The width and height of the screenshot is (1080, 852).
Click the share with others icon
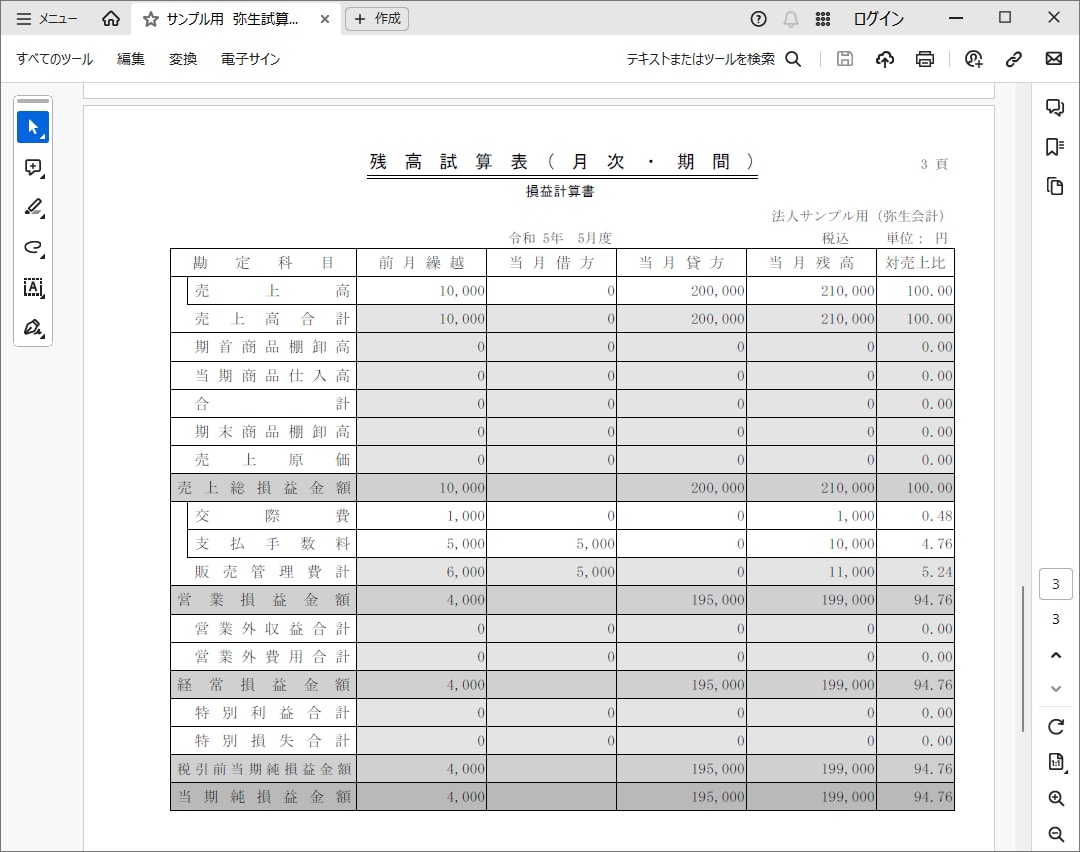coord(974,59)
